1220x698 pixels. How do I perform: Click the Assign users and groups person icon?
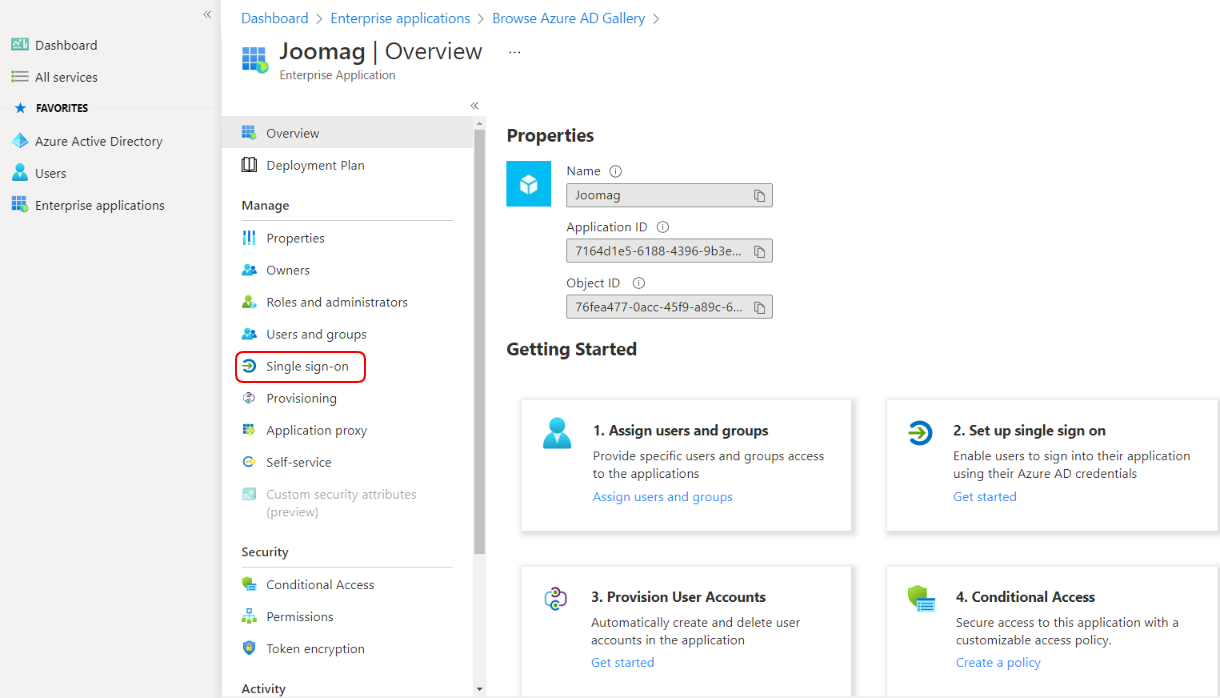coord(557,433)
